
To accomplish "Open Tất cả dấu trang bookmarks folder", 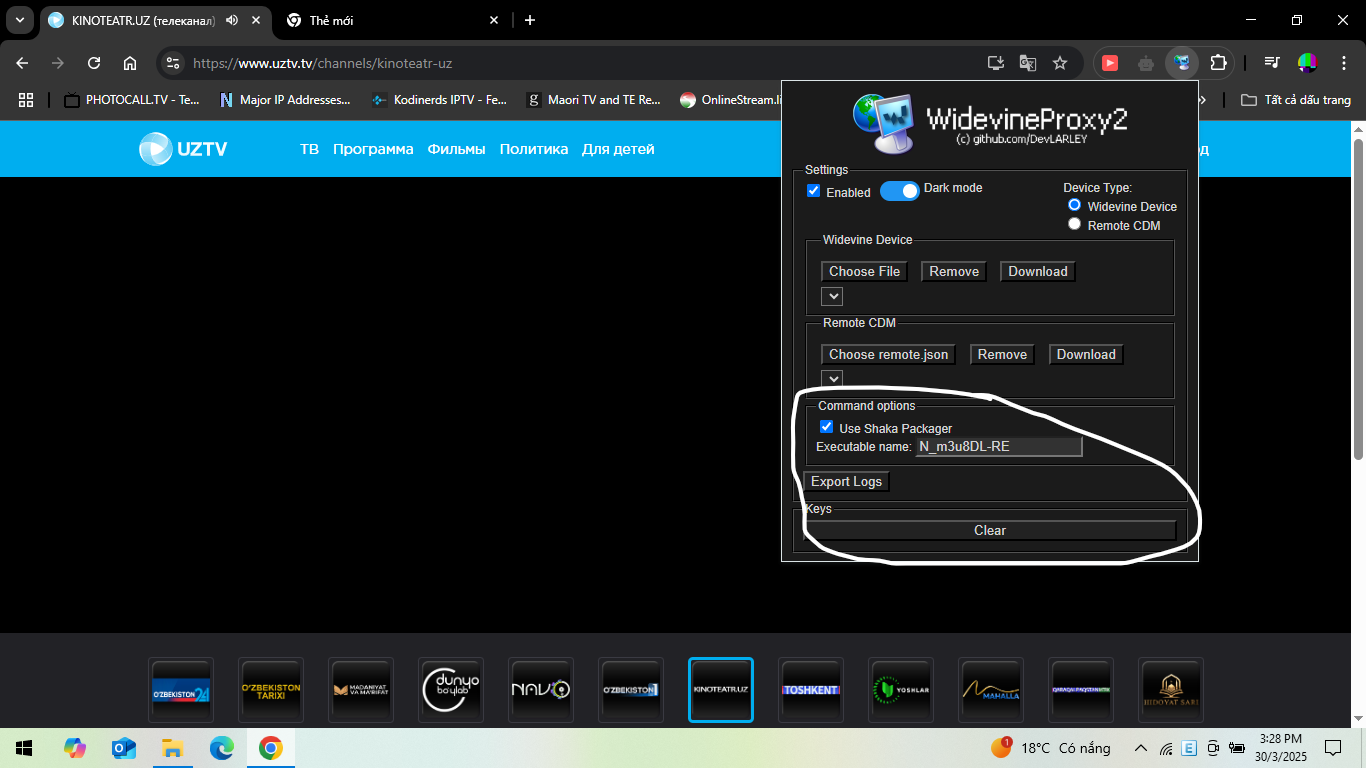I will pyautogui.click(x=1296, y=100).
